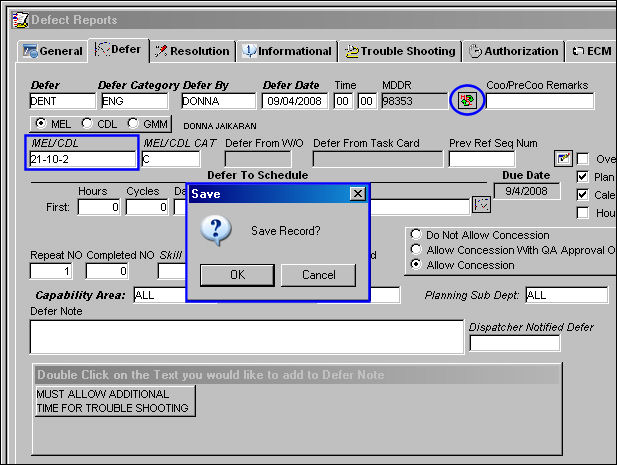The image size is (617, 465).
Task: Click the notes icon beside Prev Ref Seq Num
Action: (563, 159)
